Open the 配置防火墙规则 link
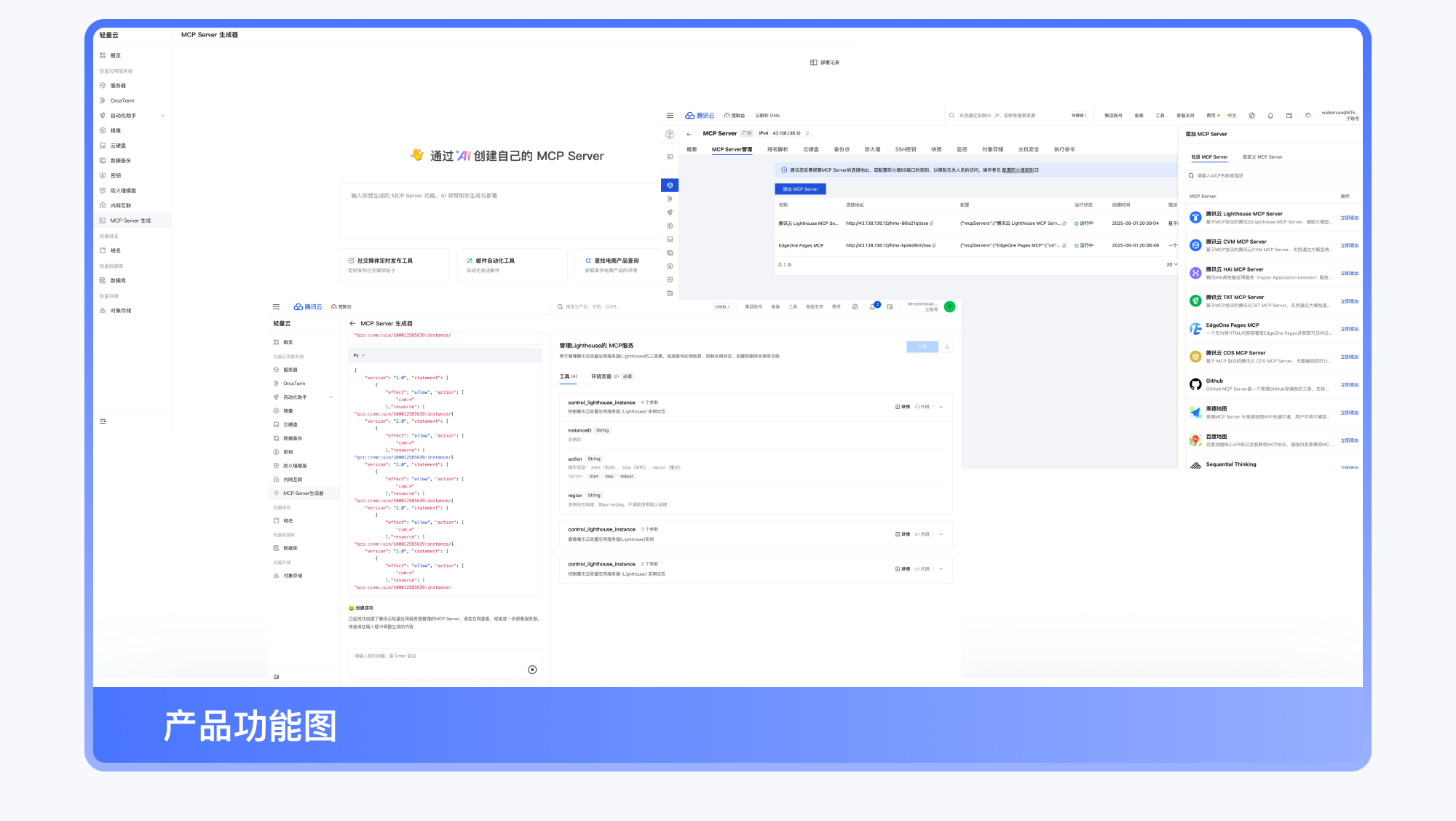 tap(1020, 170)
